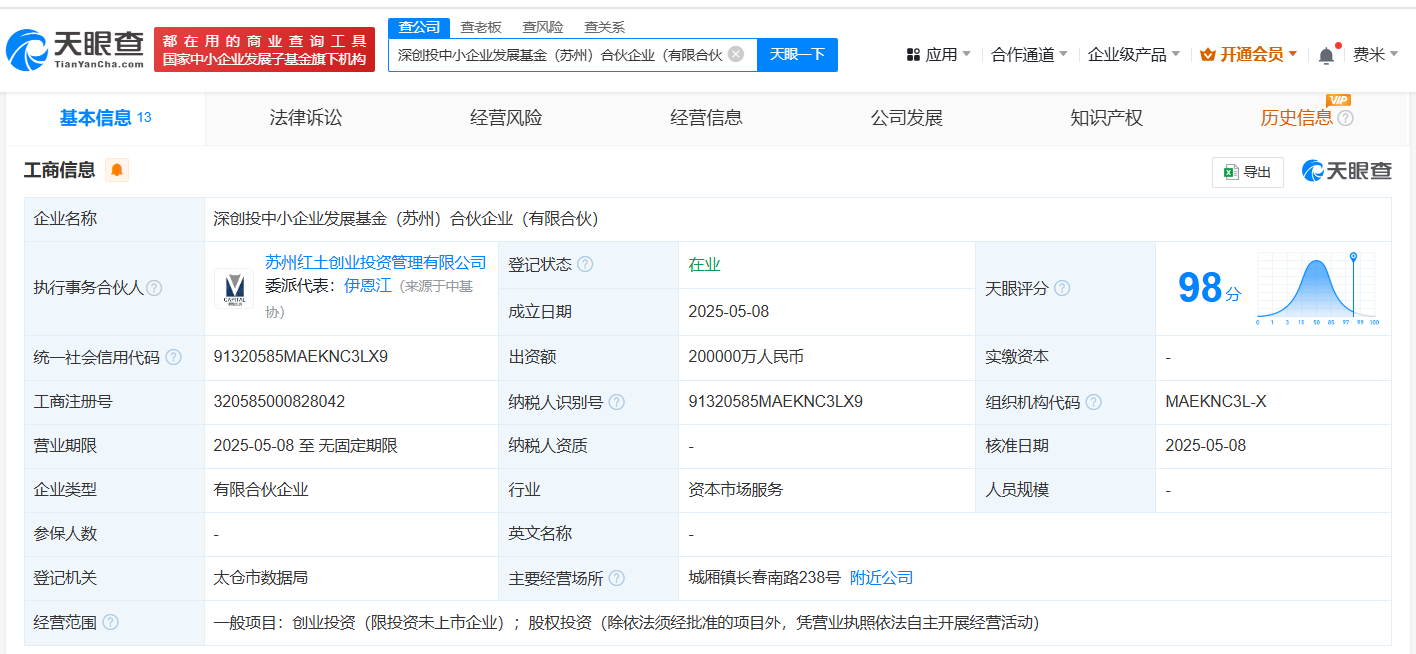Clear the search box with X icon
Screen dimensions: 1416x654
pyautogui.click(x=736, y=54)
